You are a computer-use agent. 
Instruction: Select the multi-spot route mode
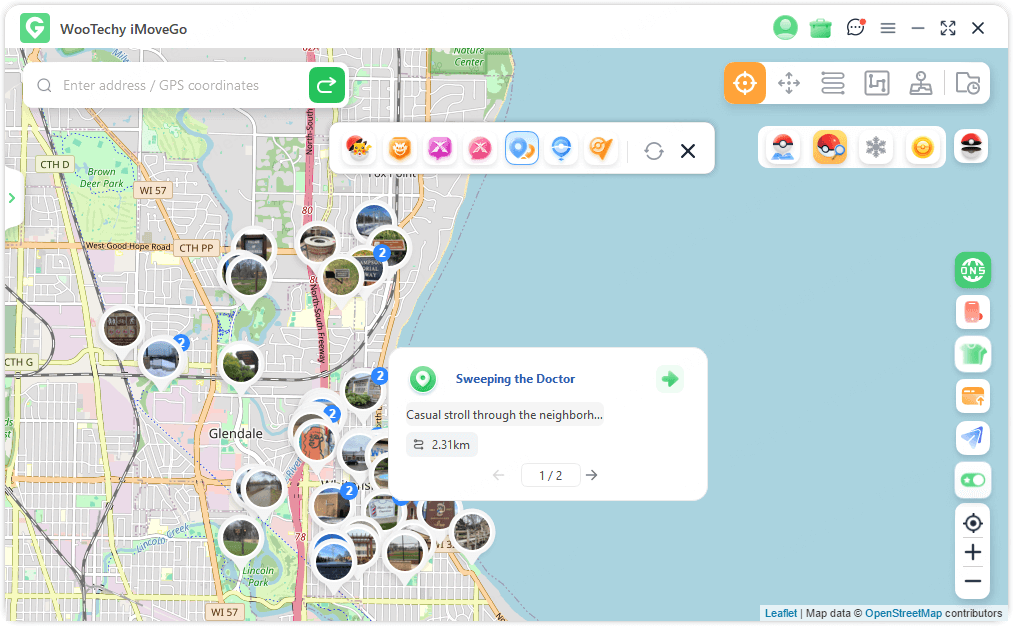(876, 83)
